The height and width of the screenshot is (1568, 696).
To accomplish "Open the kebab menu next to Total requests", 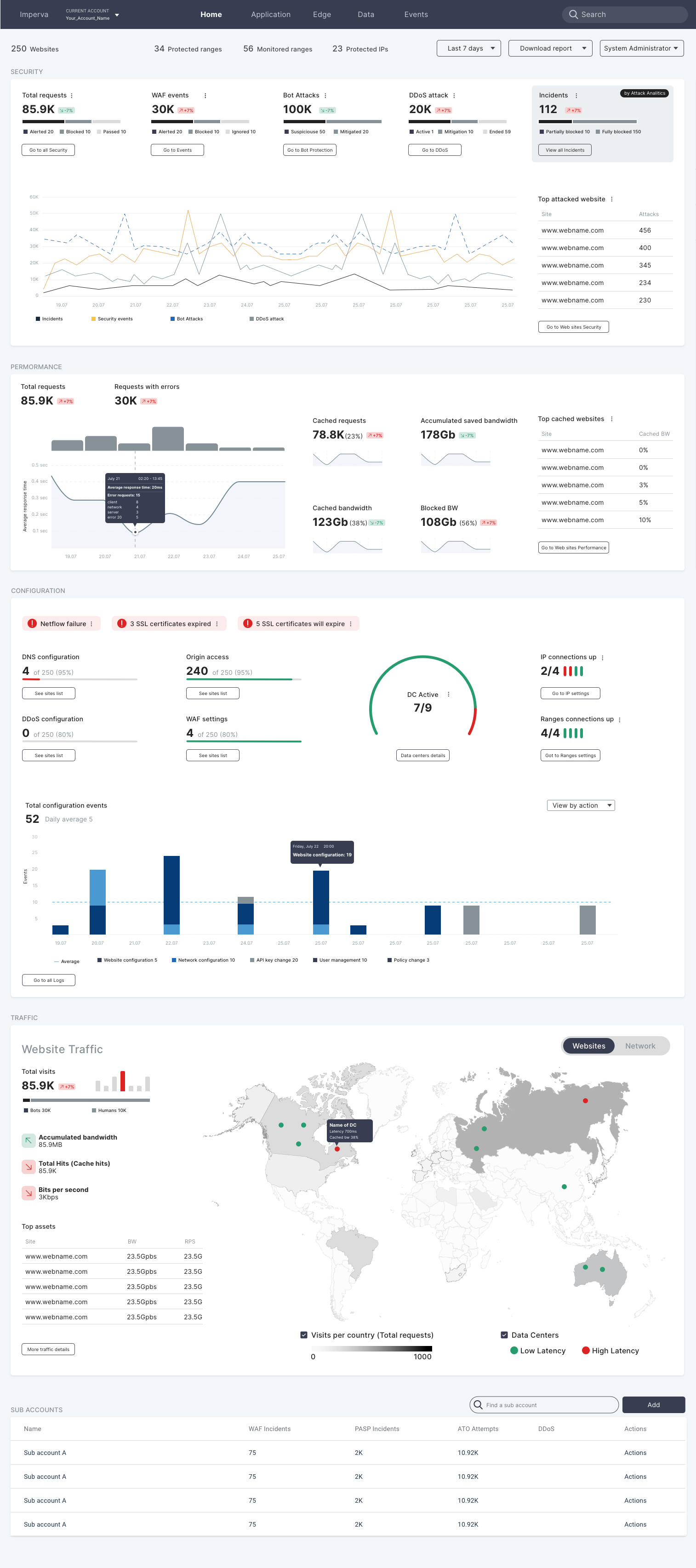I will 72,96.
